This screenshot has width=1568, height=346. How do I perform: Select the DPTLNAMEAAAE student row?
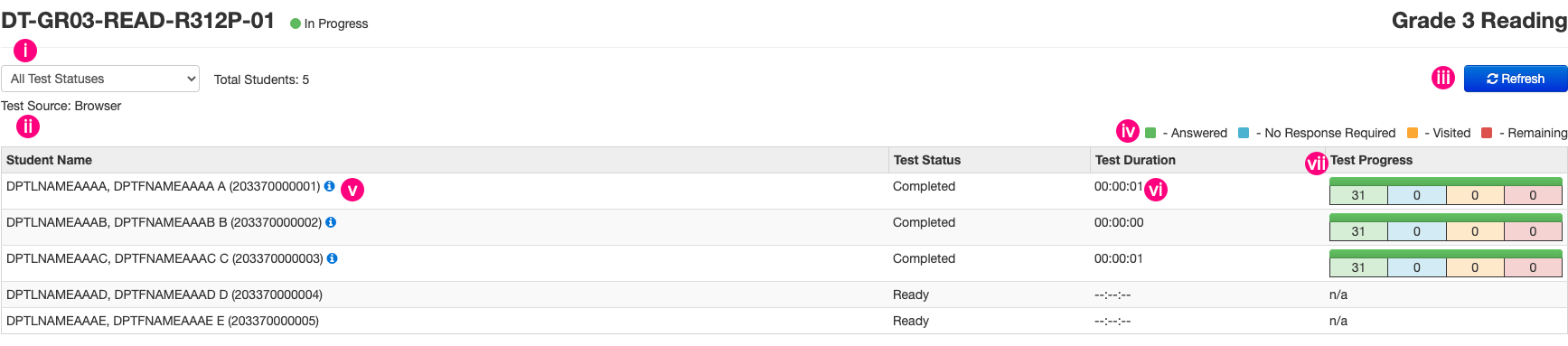pyautogui.click(x=784, y=321)
